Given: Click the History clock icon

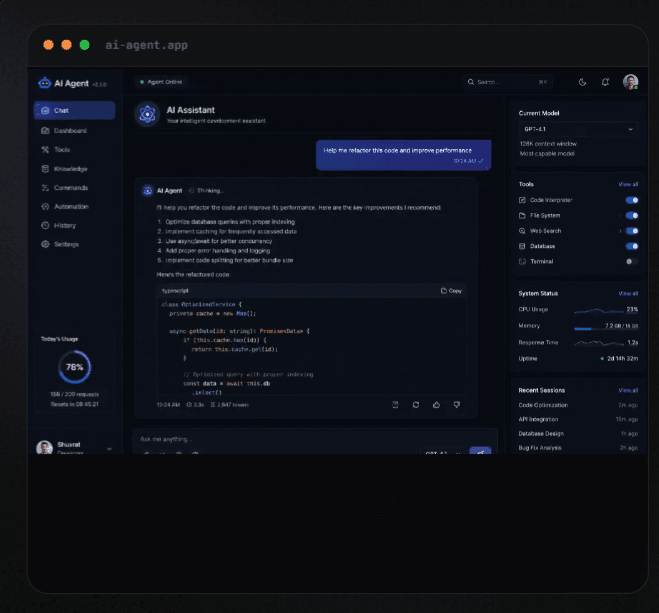Looking at the screenshot, I should [x=45, y=226].
